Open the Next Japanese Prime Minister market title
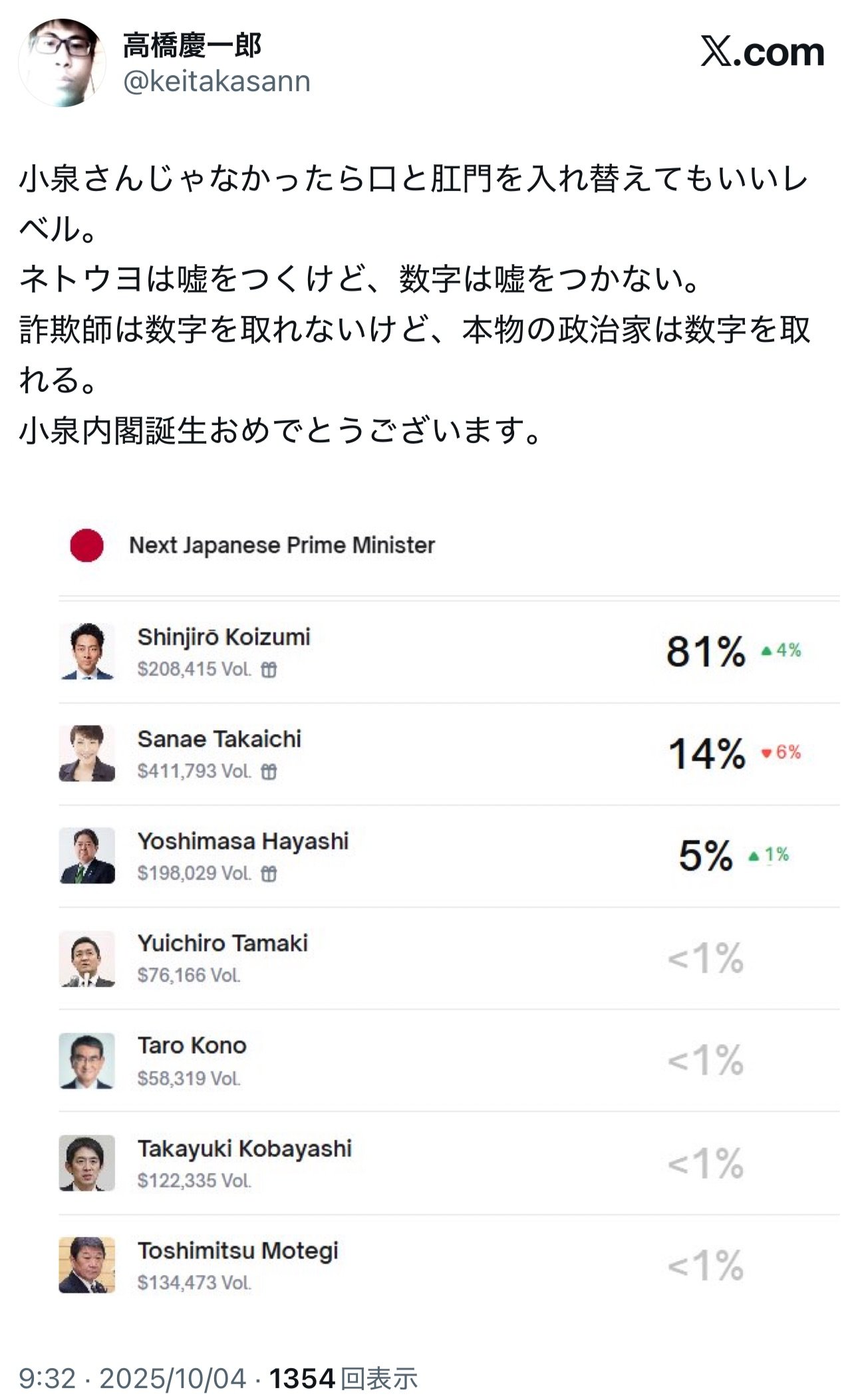The image size is (858, 1400). click(x=281, y=545)
